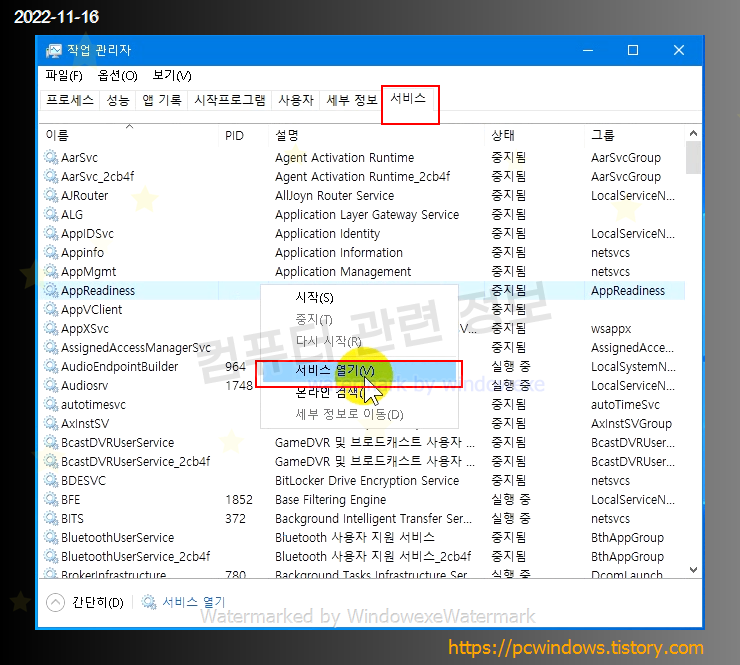Click PID 1748 of Audiosrv
Screen dimensions: 740x665
pos(239,385)
